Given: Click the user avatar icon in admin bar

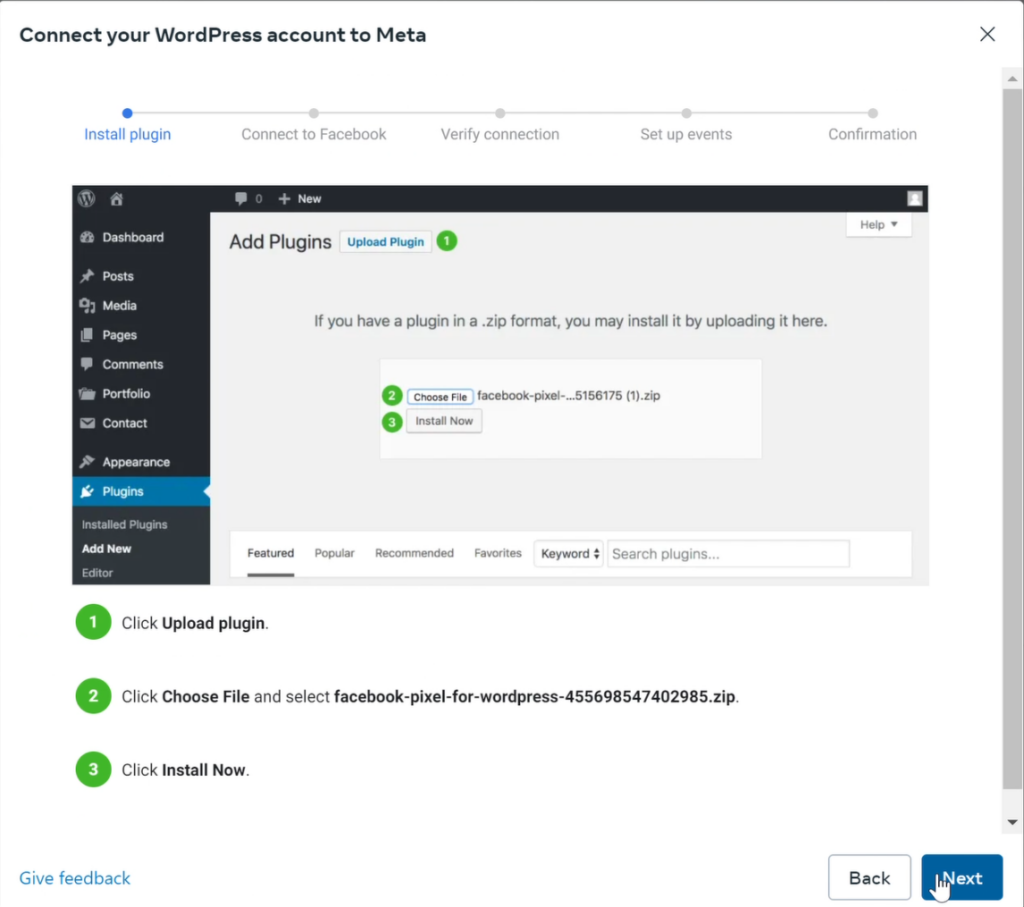Looking at the screenshot, I should click(x=914, y=198).
